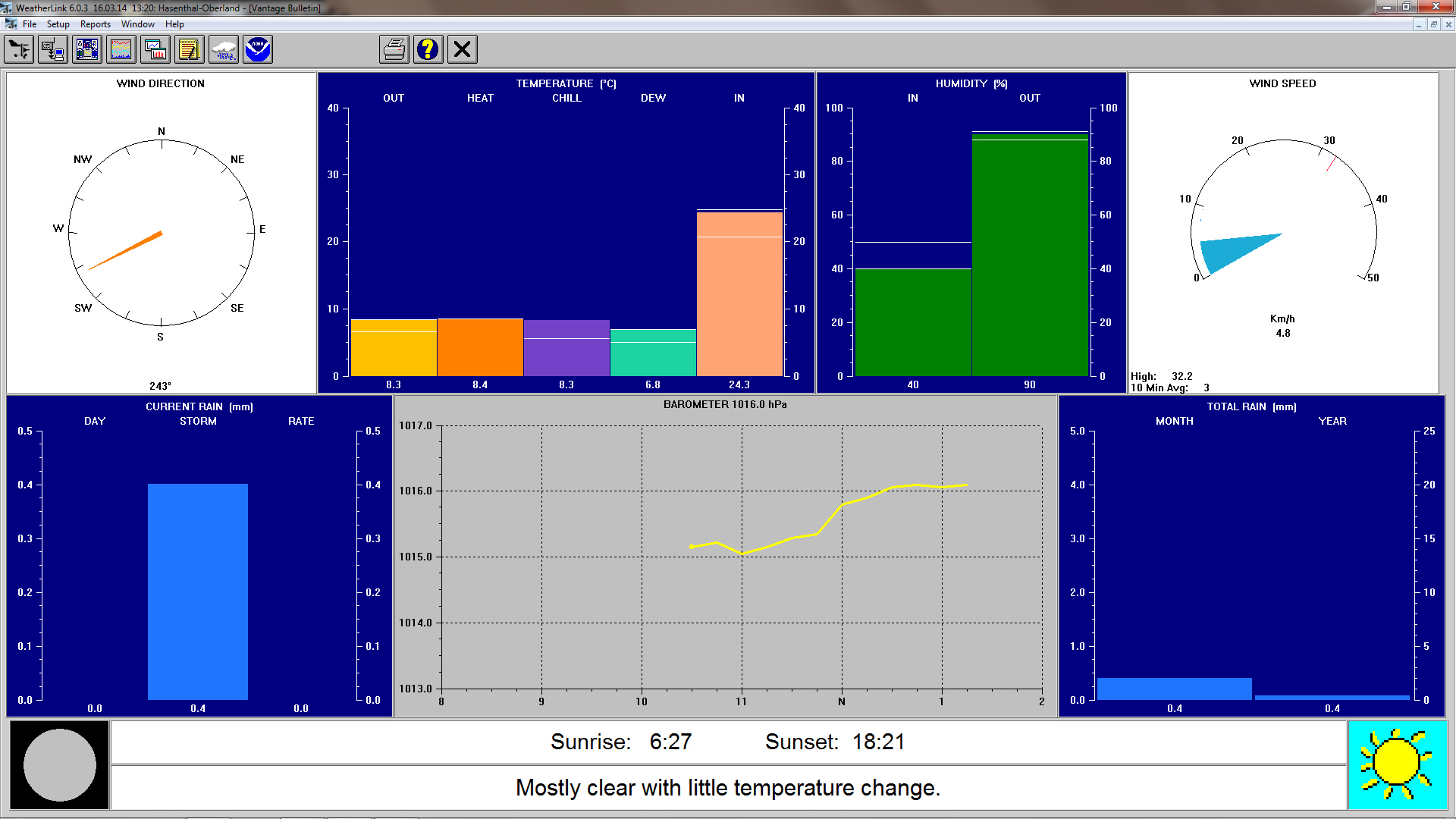
Task: Click the inside humidity green bar
Action: [x=913, y=322]
